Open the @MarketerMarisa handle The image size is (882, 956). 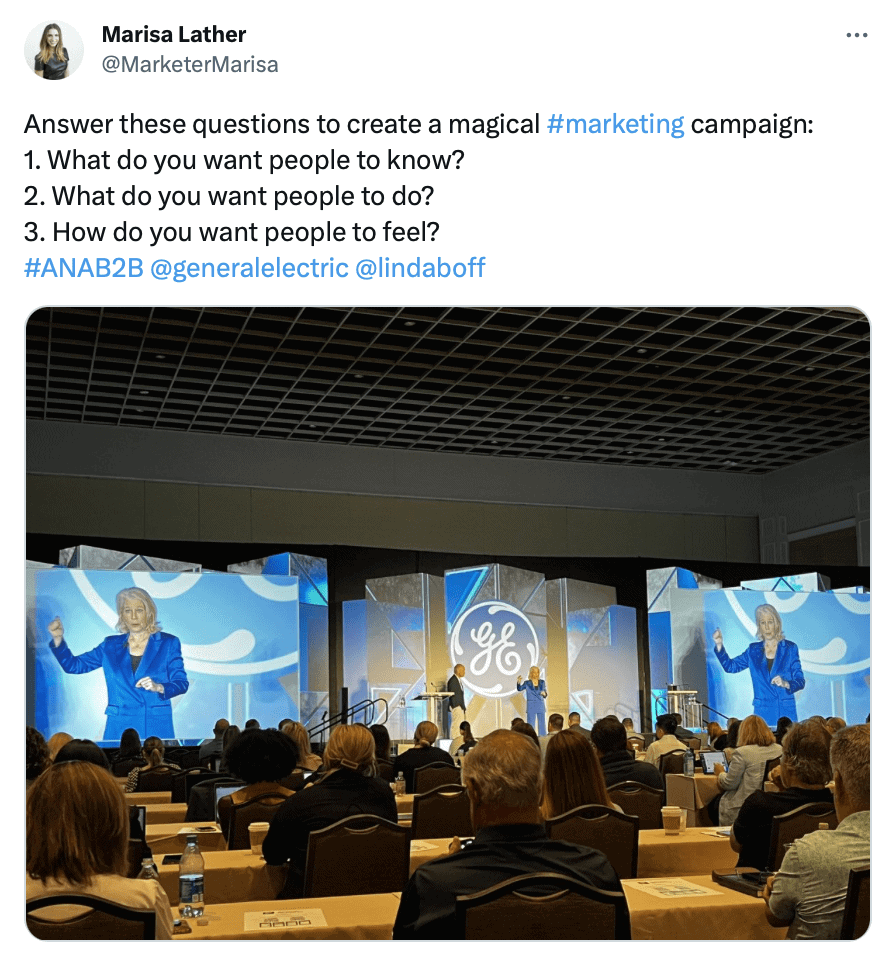(x=190, y=65)
